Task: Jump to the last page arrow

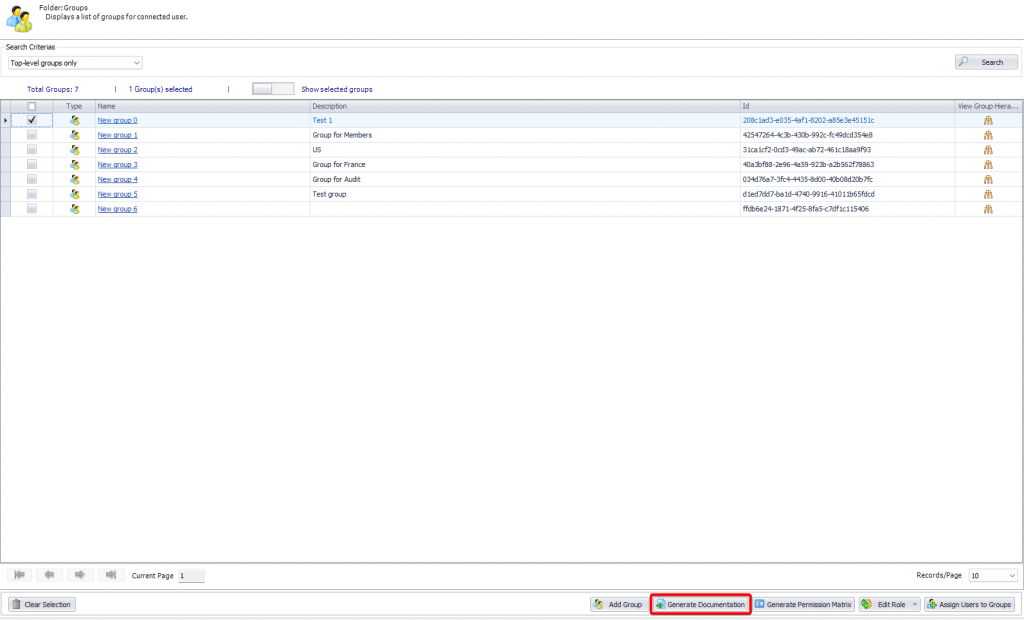Action: (110, 575)
